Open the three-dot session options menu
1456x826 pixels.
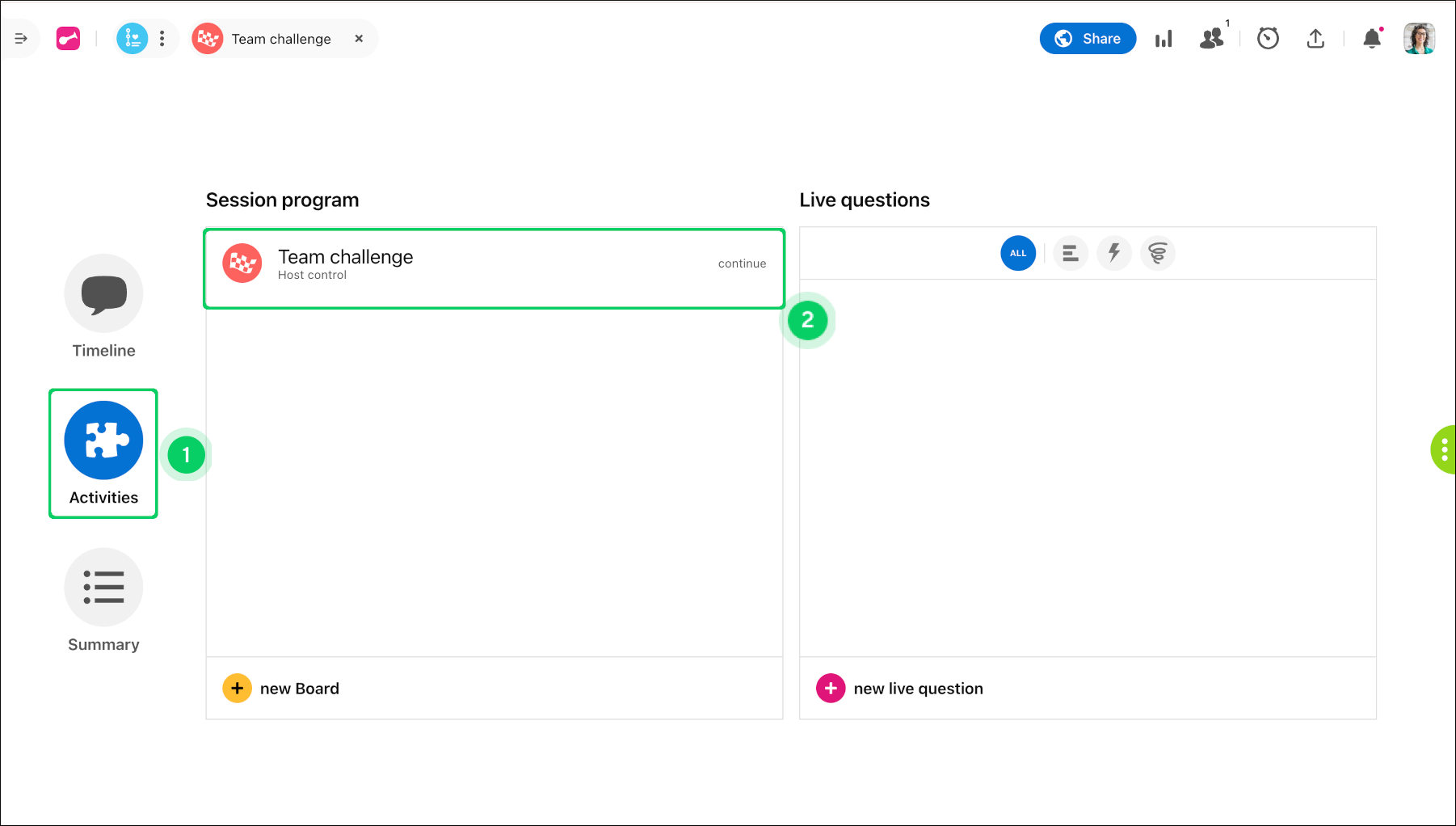[162, 39]
